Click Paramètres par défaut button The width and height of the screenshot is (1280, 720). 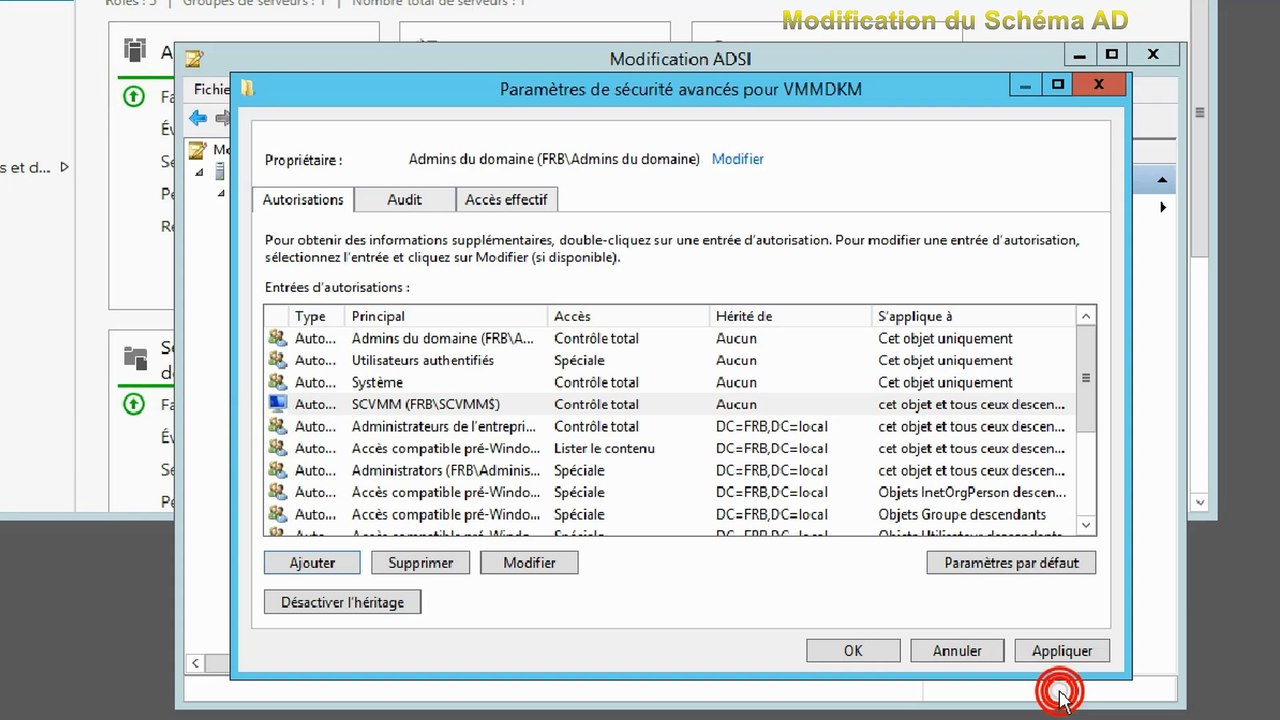coord(1011,563)
